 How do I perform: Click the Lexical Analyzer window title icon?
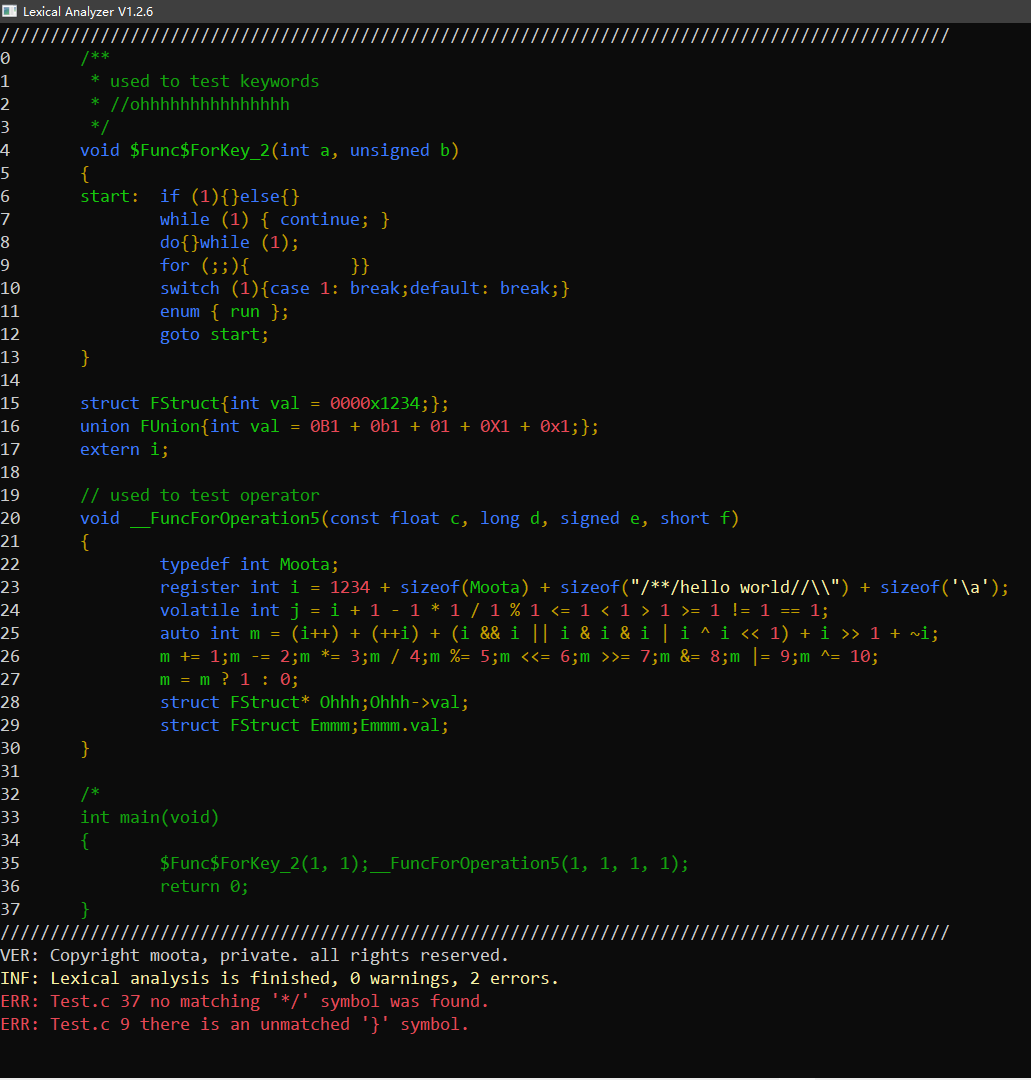[x=9, y=11]
